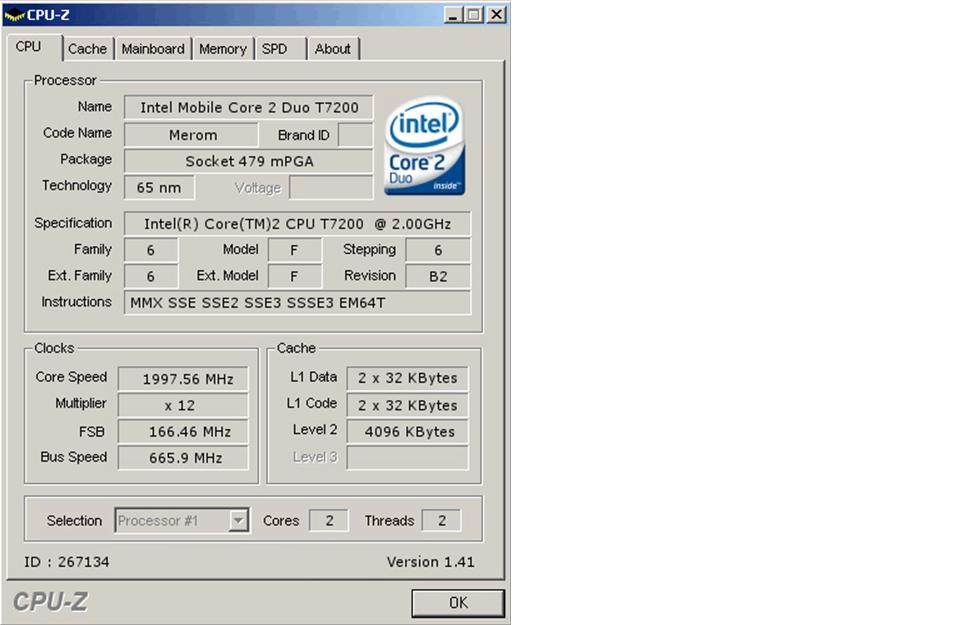This screenshot has width=960, height=625.
Task: Click the L1 Data cache value
Action: point(407,378)
